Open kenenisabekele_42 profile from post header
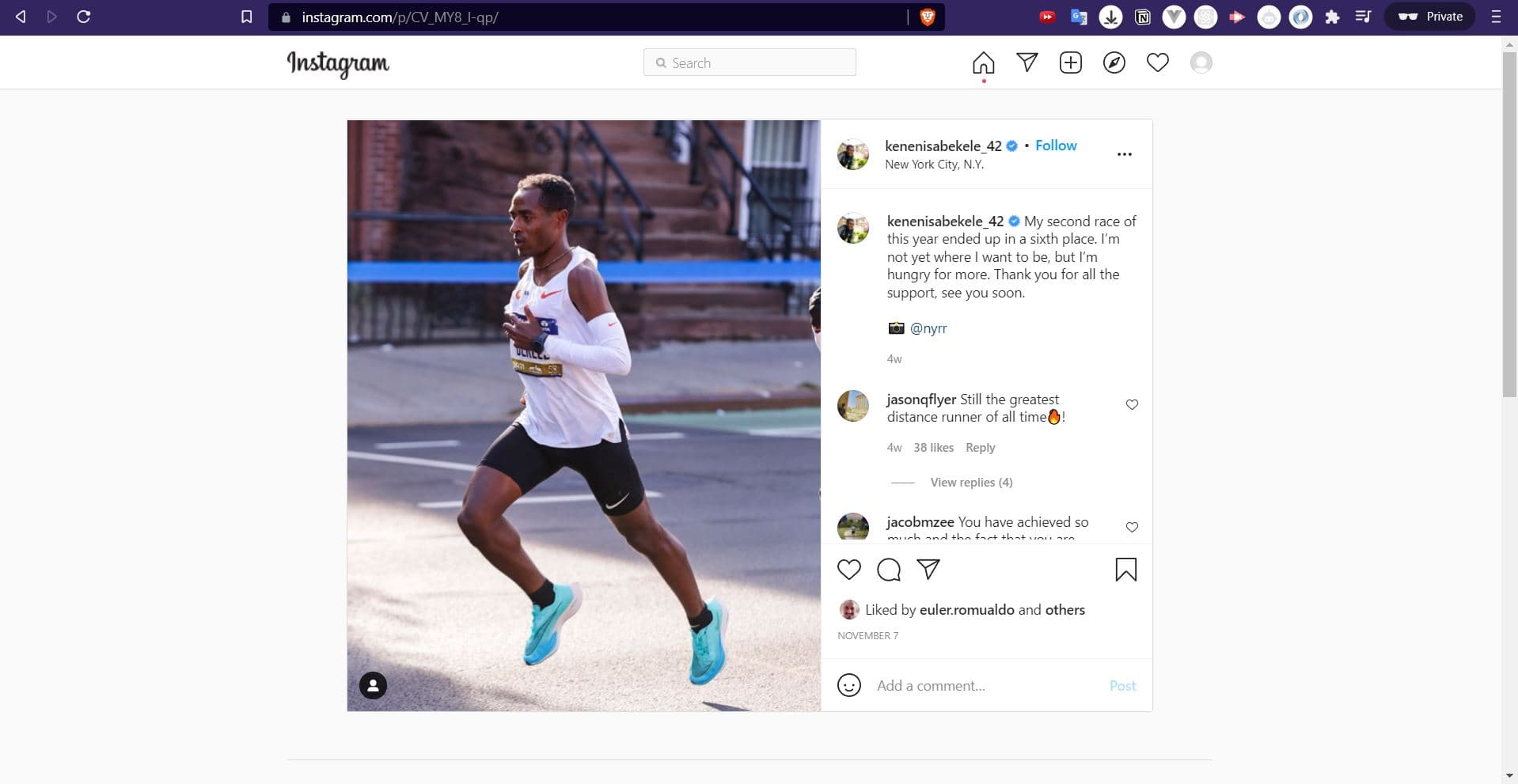The width and height of the screenshot is (1518, 784). [943, 146]
